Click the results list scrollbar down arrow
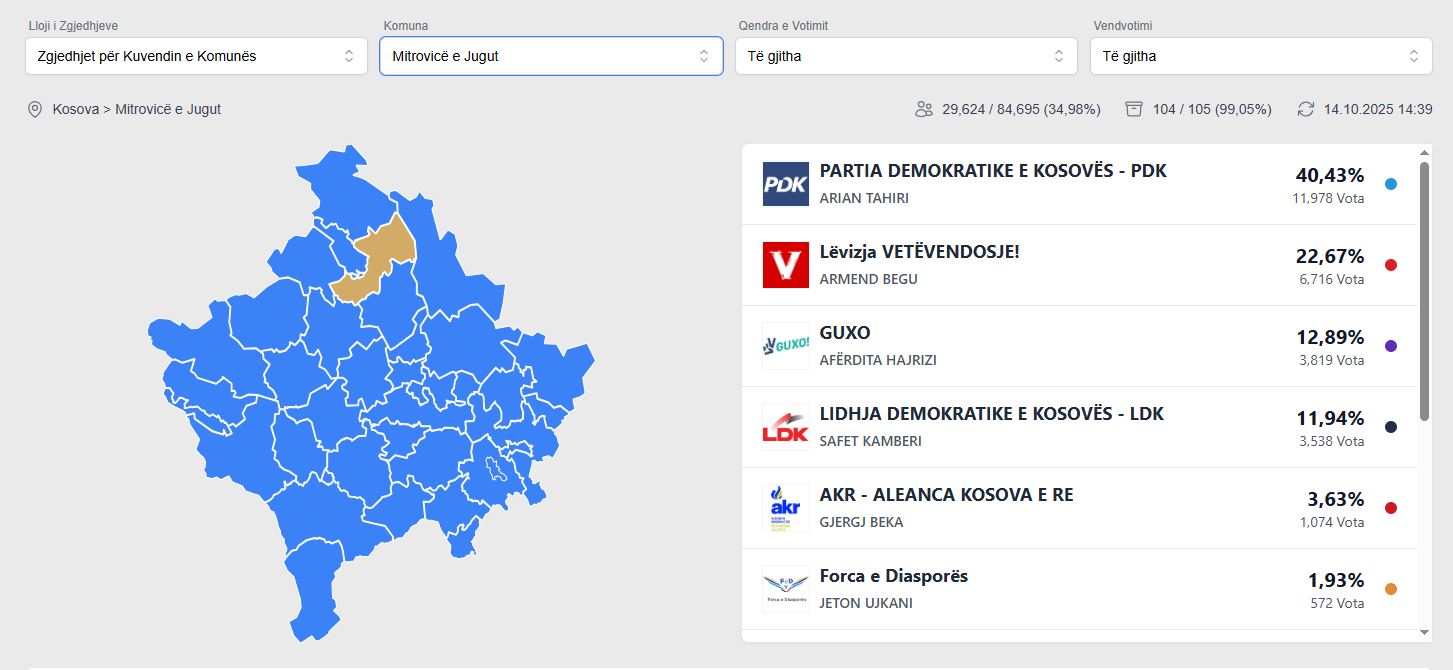 point(1425,632)
